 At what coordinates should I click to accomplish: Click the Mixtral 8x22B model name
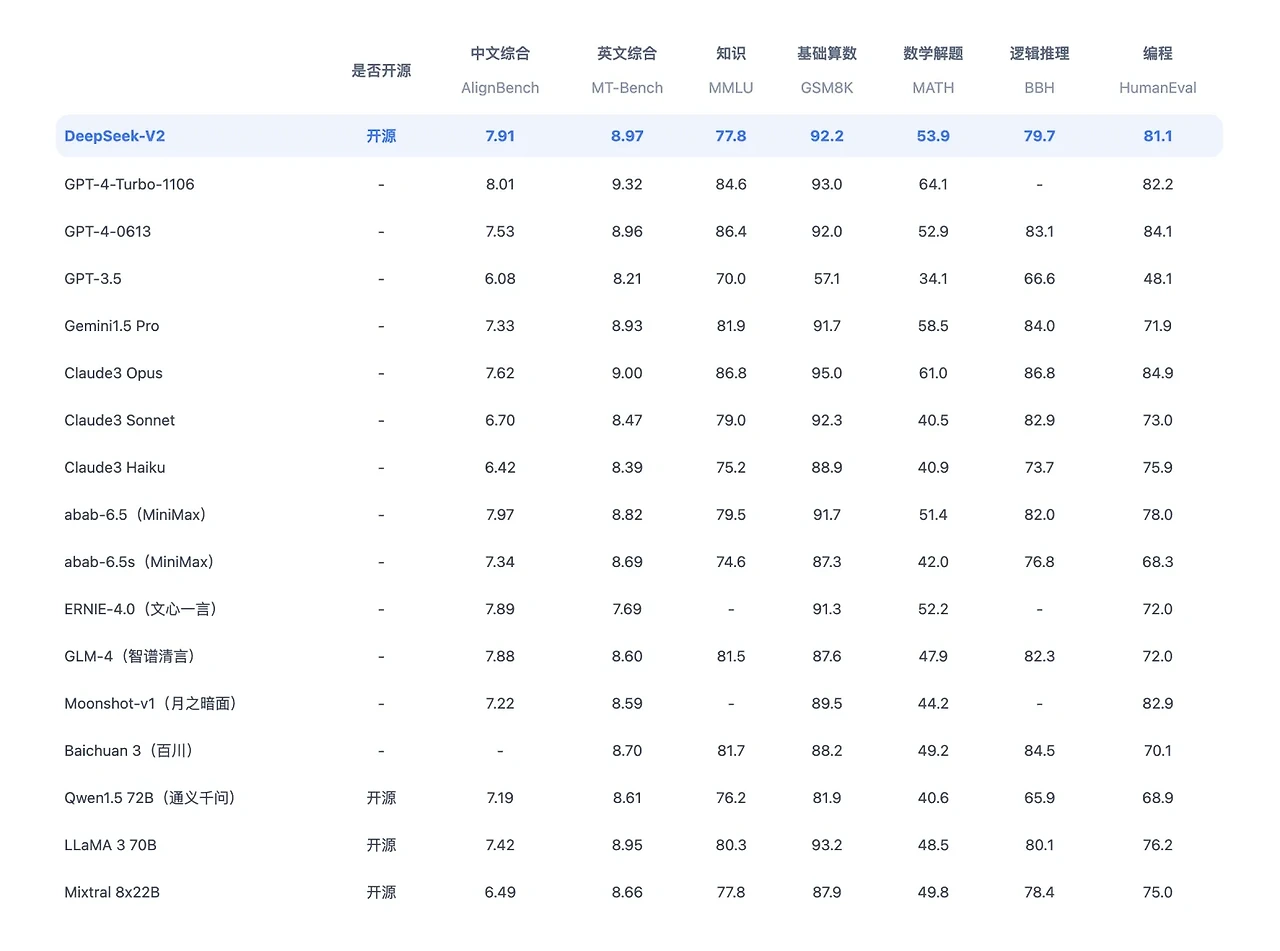[111, 892]
